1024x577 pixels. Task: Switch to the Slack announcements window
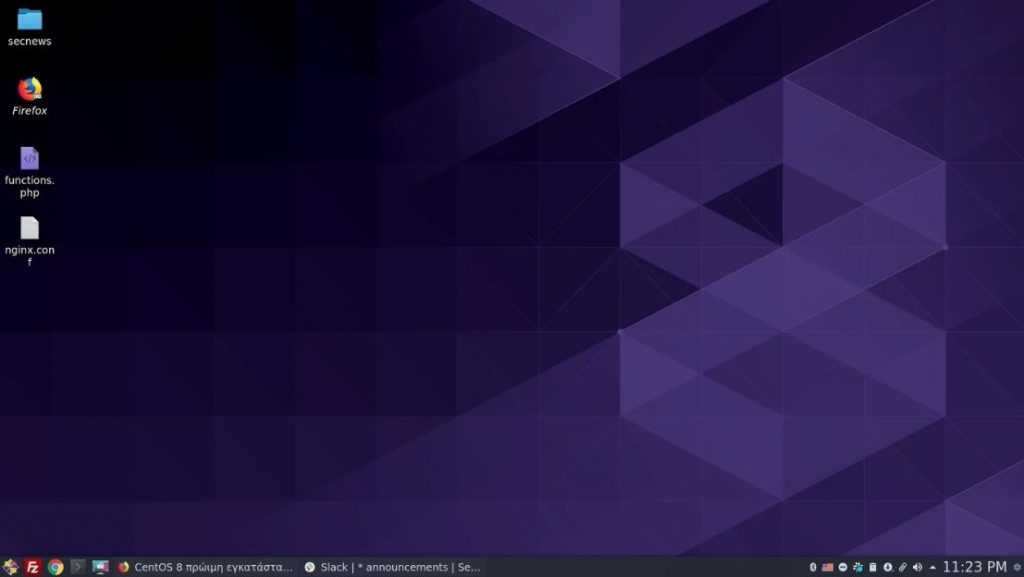pyautogui.click(x=392, y=567)
